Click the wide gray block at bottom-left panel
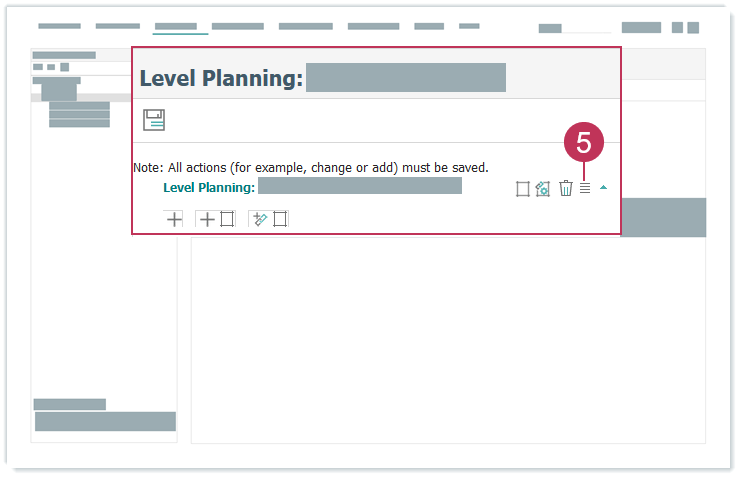The image size is (740, 478). point(105,421)
